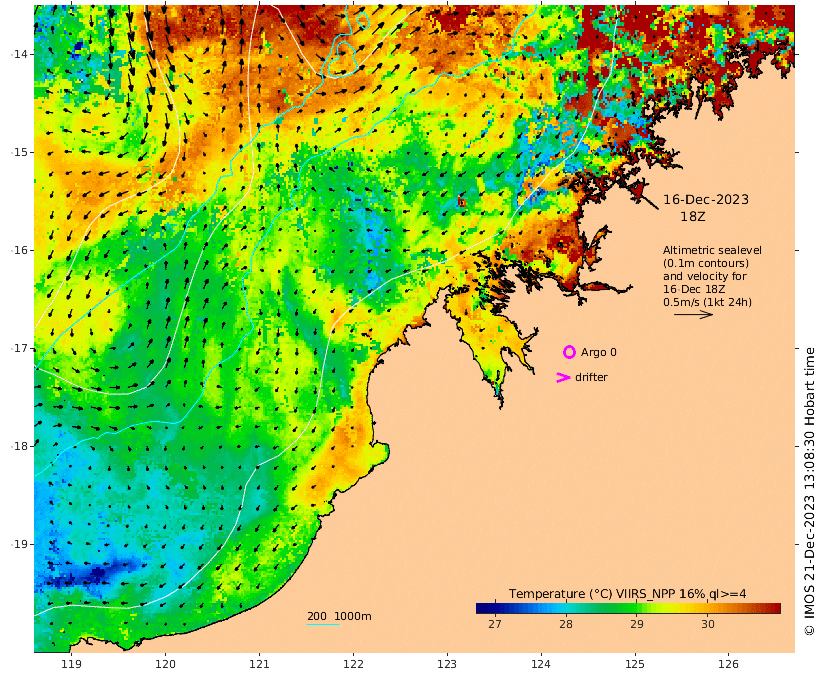Click the magenta Argo 0 circle marker
Viewport: 820px width, 680px height.
click(x=569, y=352)
